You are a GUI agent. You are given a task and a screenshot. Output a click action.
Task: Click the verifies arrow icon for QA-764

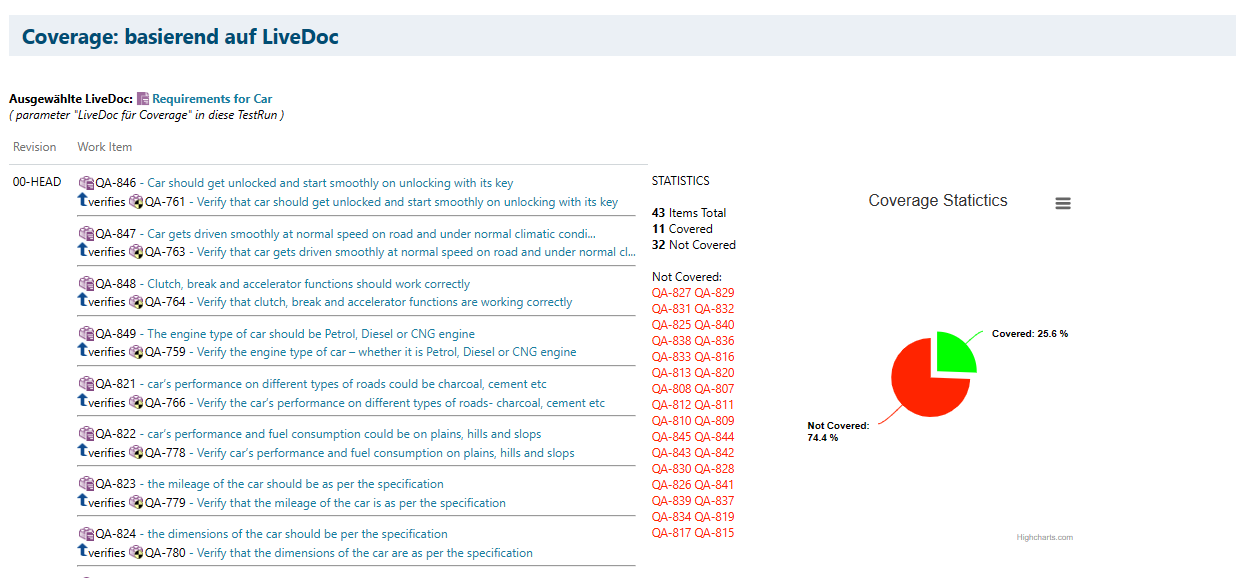click(x=83, y=300)
